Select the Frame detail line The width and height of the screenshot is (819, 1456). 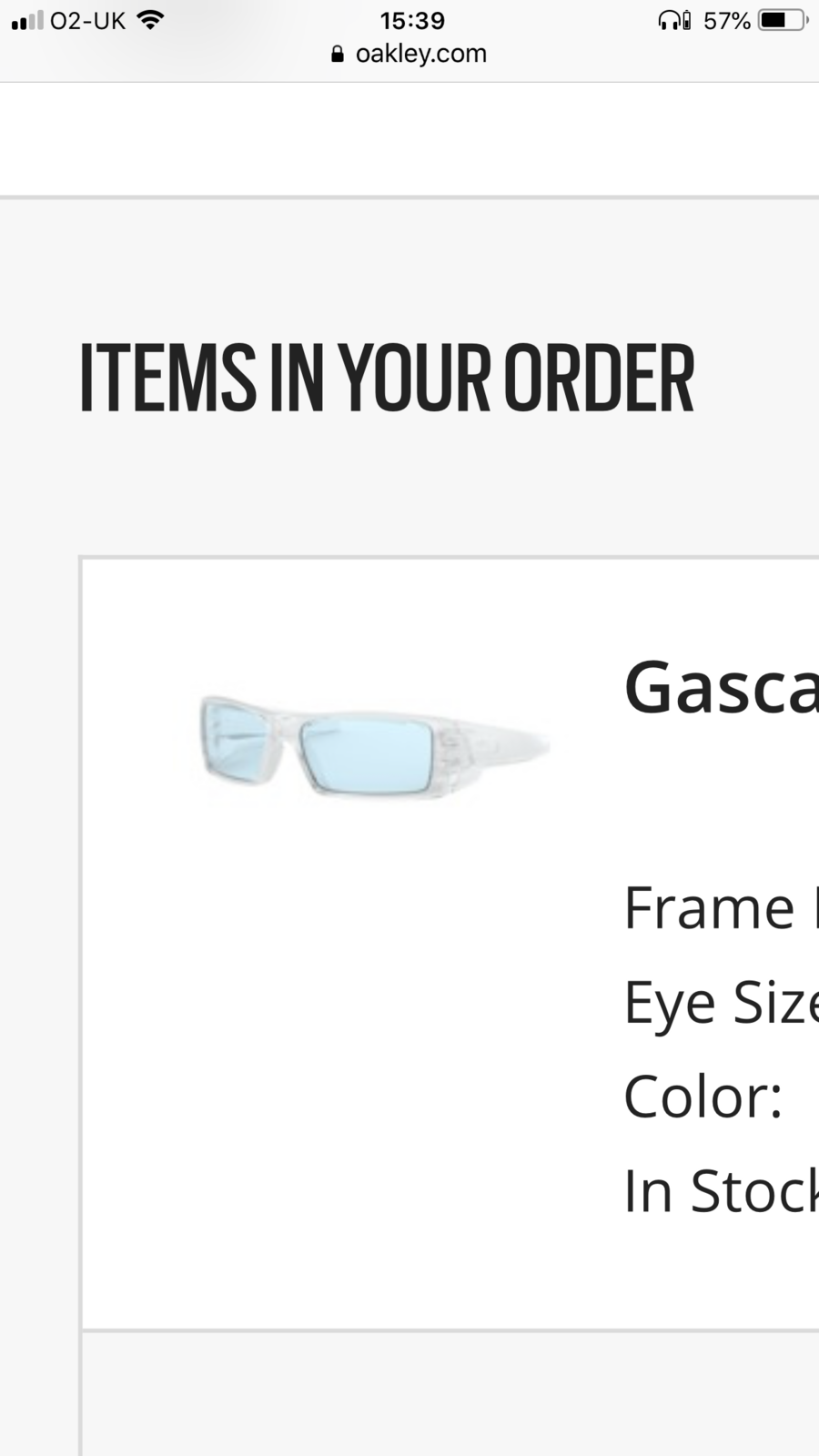point(719,908)
